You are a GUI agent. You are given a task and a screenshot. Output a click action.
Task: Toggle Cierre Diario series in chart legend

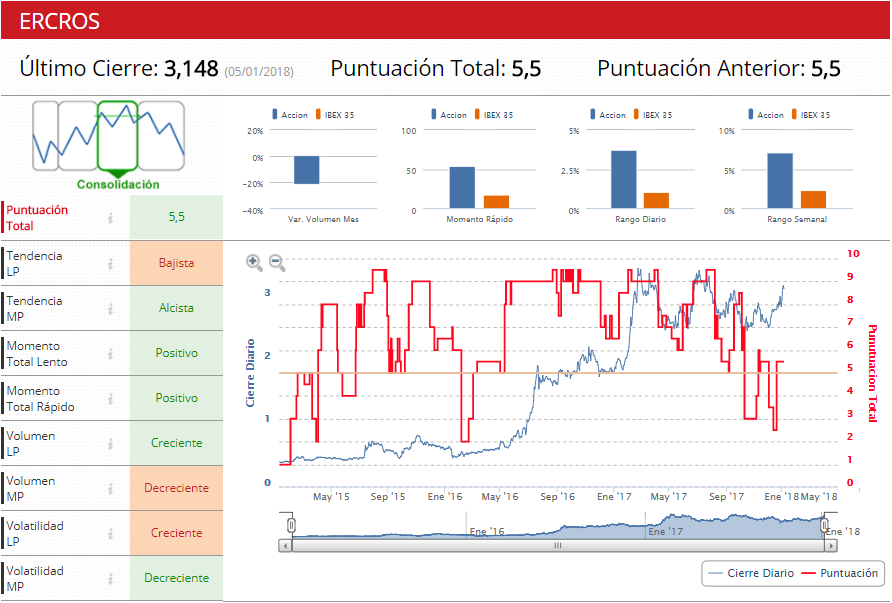[x=750, y=573]
